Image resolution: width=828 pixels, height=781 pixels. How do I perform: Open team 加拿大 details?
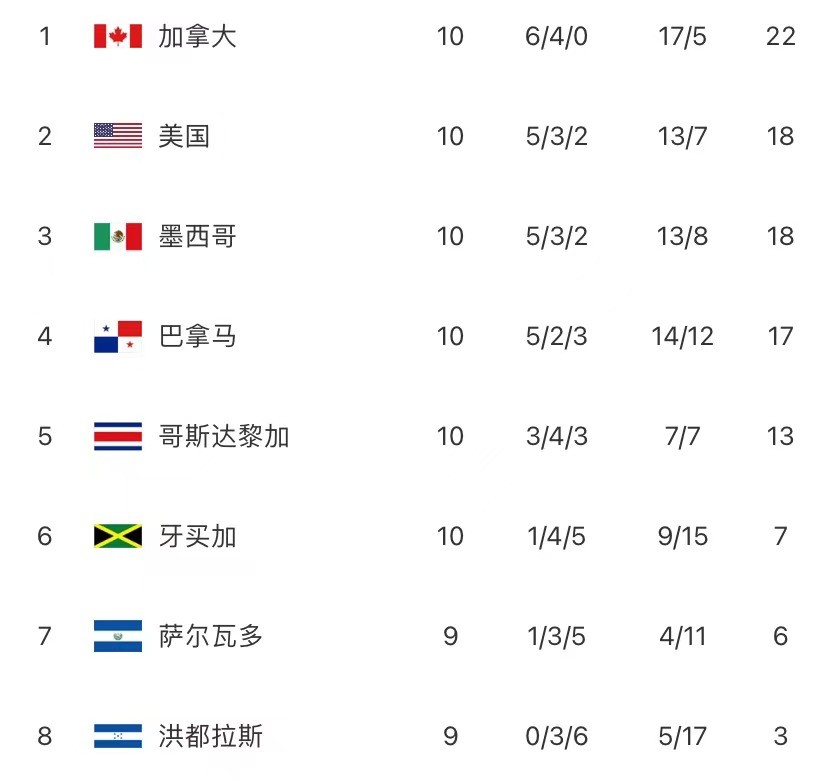(x=197, y=36)
